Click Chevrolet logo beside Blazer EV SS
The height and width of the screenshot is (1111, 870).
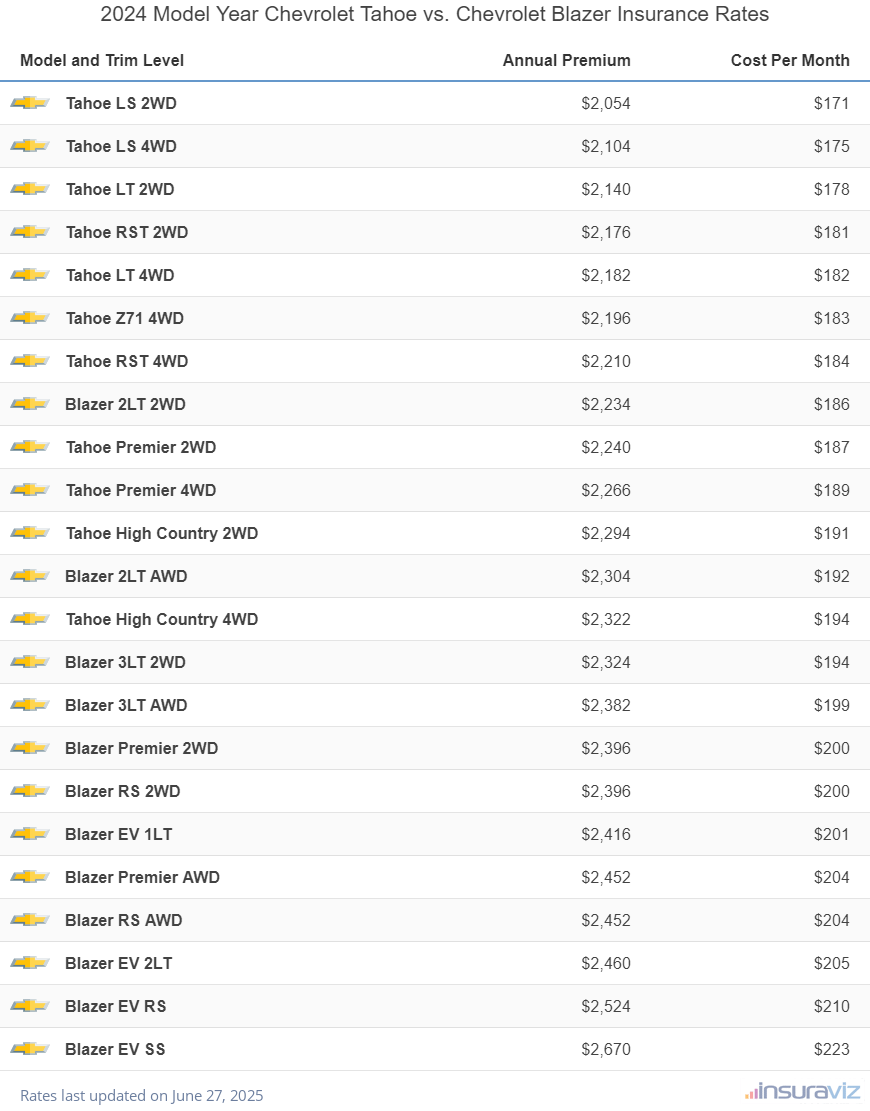click(x=30, y=1049)
